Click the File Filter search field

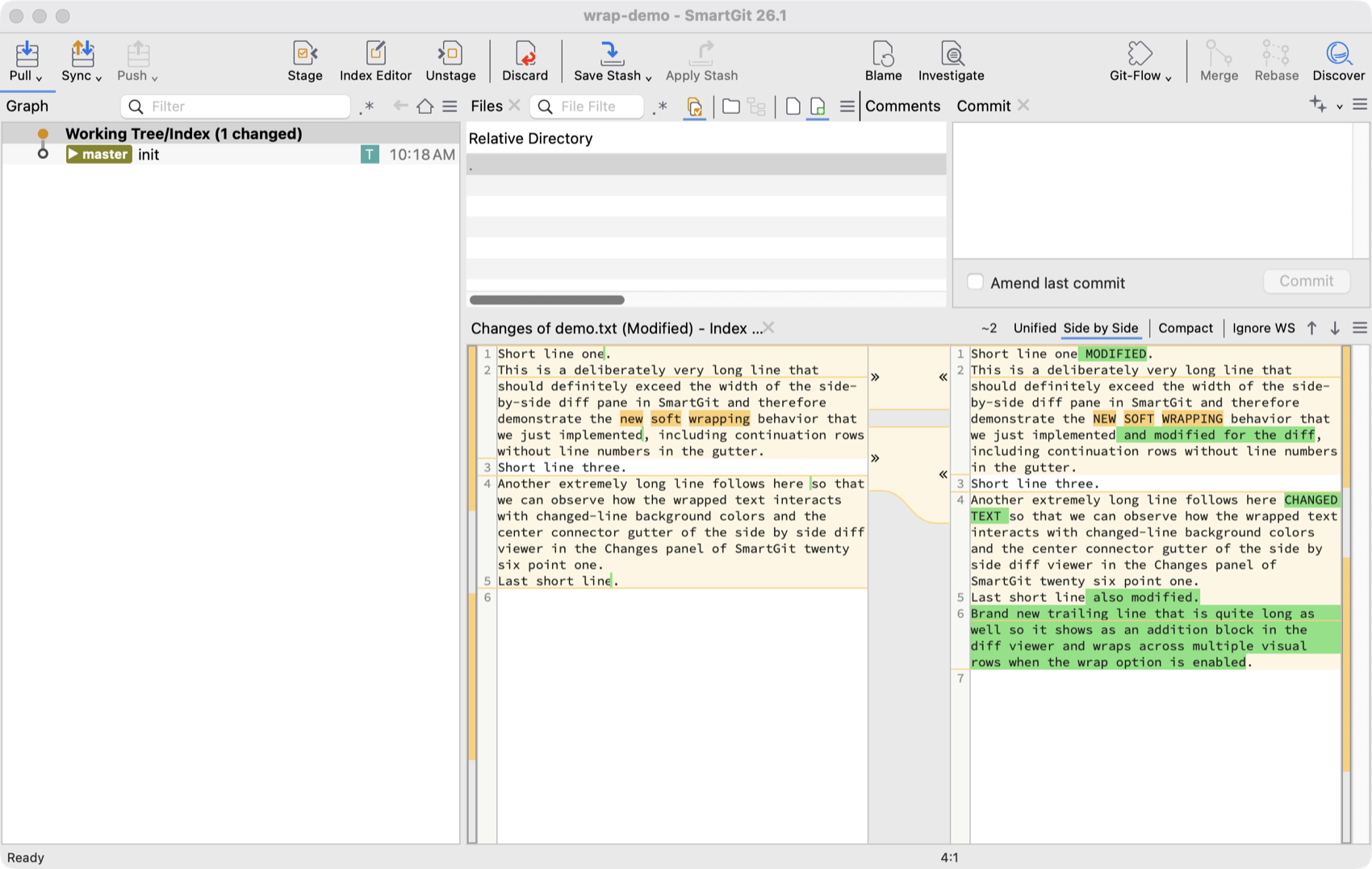[x=587, y=106]
